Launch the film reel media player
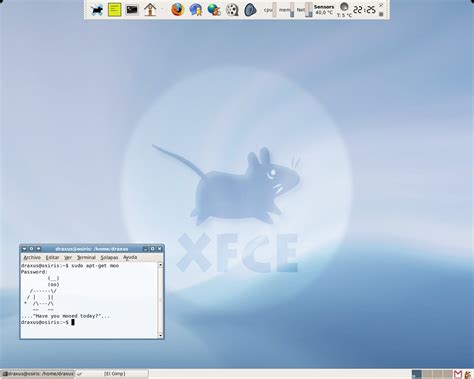The width and height of the screenshot is (474, 379). (x=232, y=10)
